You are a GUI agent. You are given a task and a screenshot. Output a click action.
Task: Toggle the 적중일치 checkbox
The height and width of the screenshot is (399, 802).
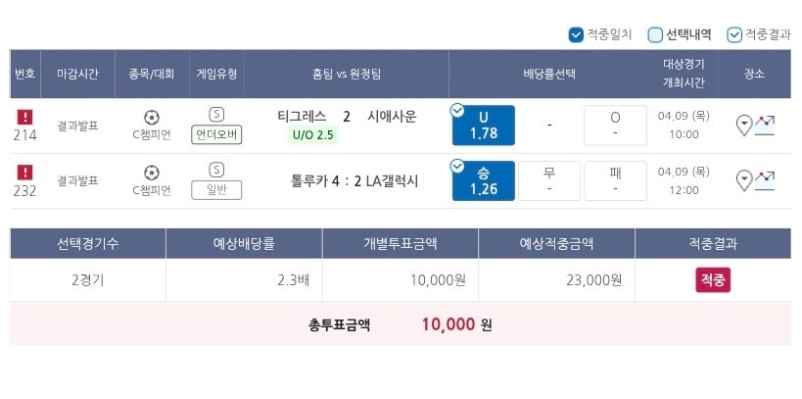pos(576,35)
